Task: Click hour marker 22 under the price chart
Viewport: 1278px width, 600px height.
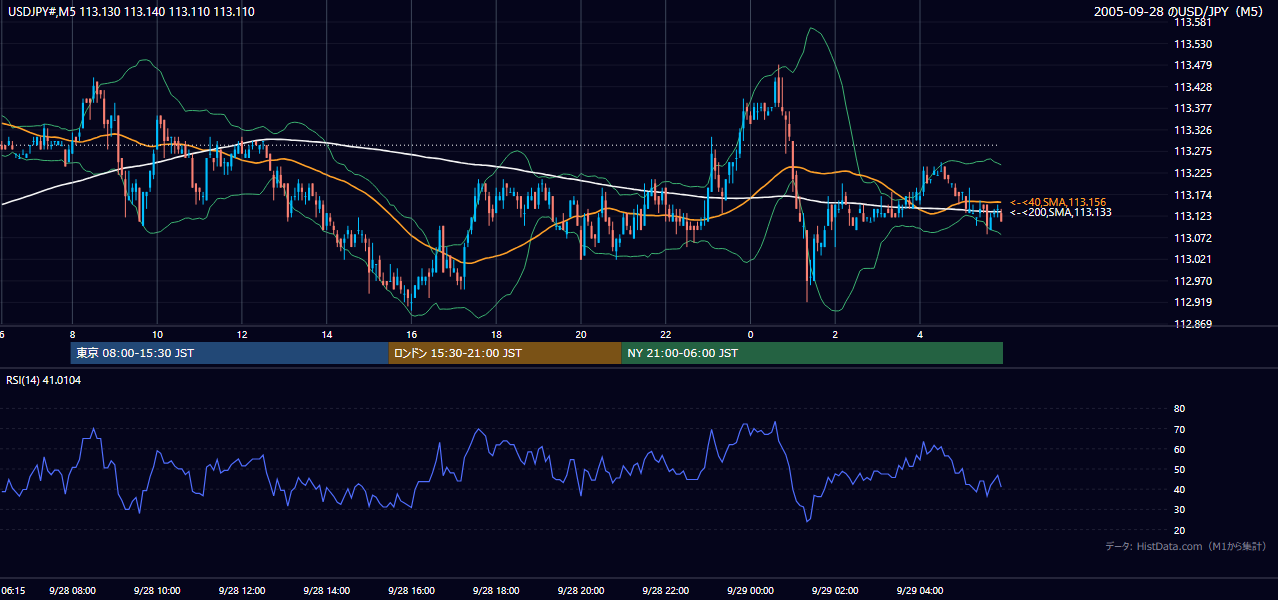Action: point(666,334)
